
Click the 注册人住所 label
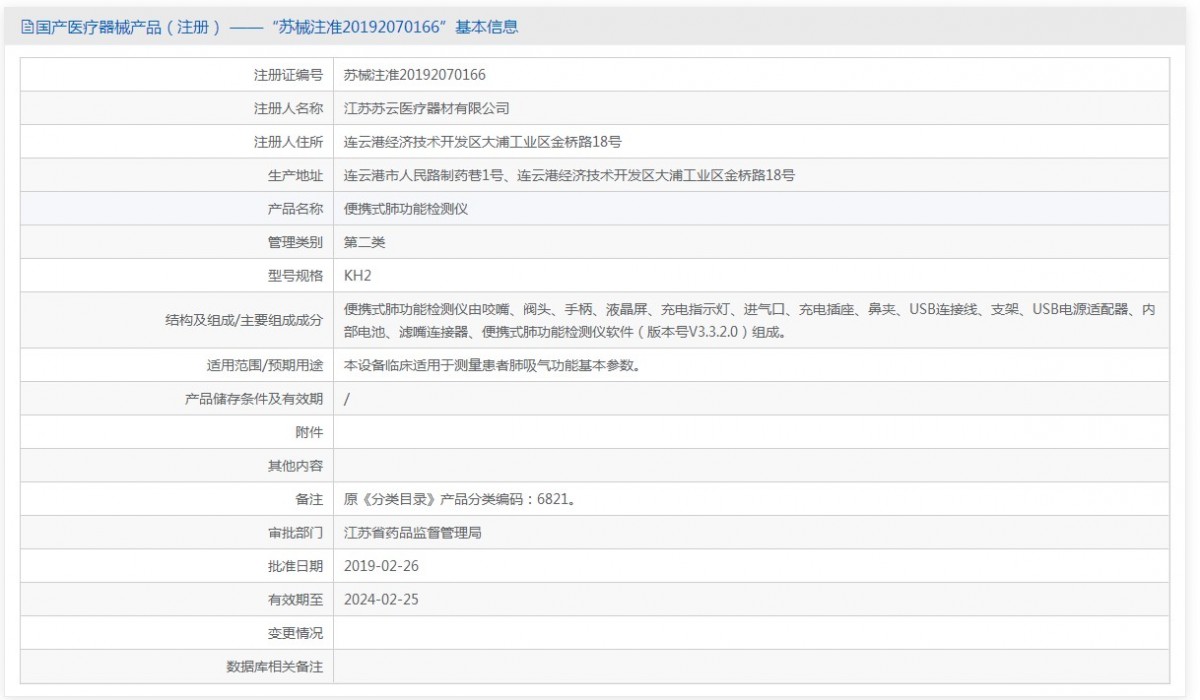[x=288, y=142]
